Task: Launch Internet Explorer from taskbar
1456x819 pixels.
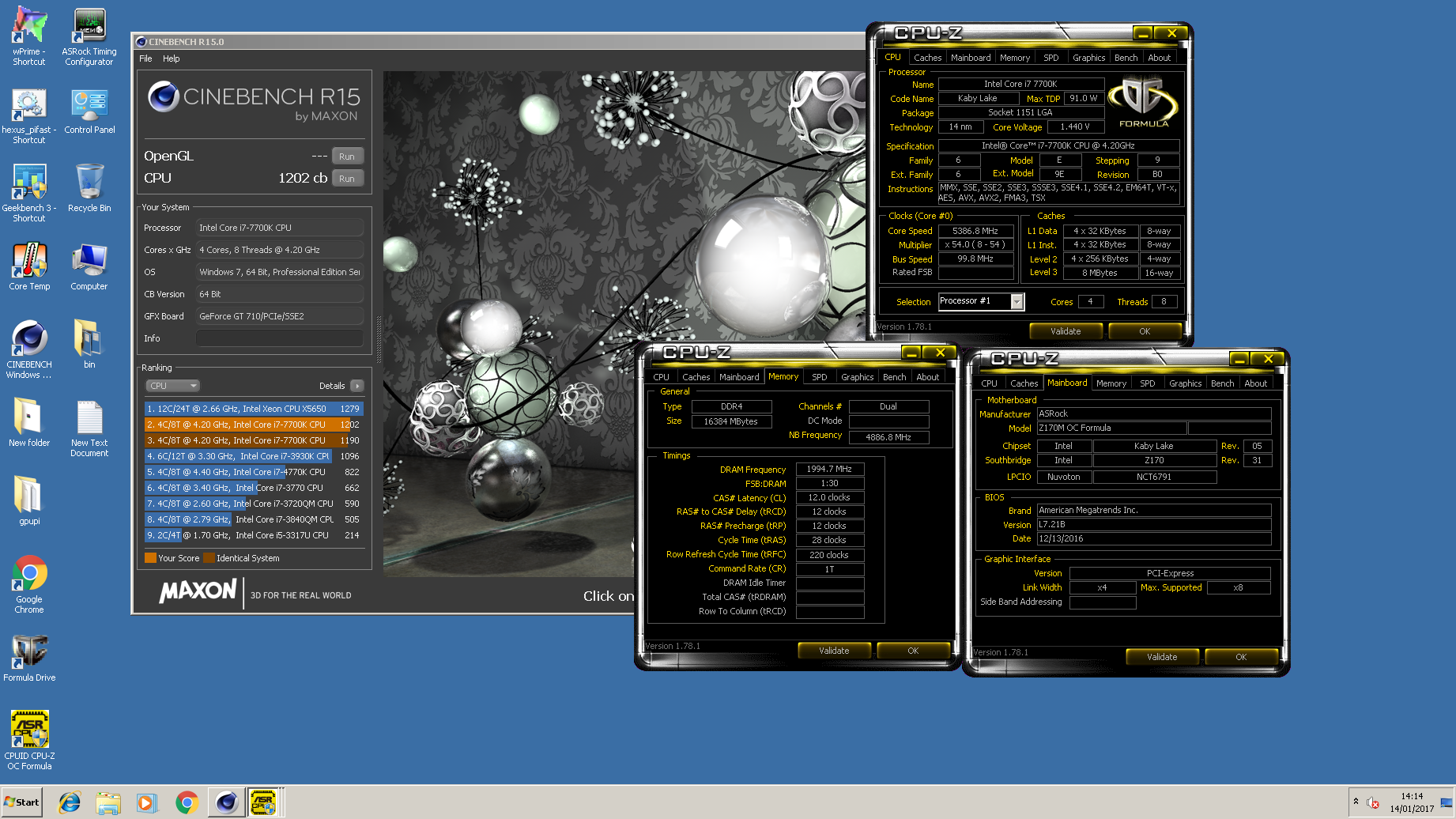Action: (x=70, y=802)
